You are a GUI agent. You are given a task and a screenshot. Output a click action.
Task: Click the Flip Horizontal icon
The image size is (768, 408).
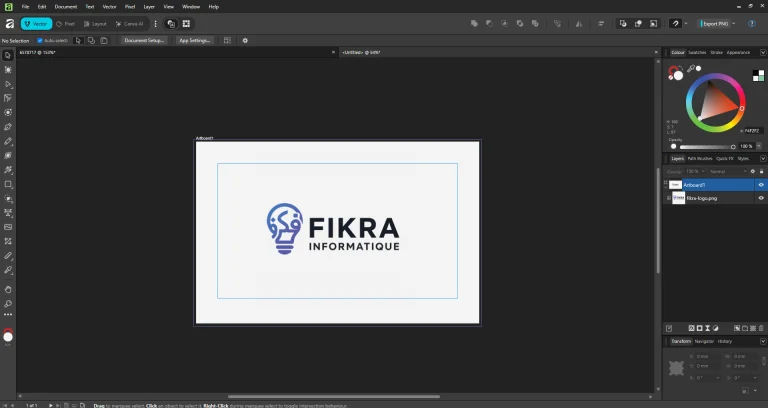579,24
